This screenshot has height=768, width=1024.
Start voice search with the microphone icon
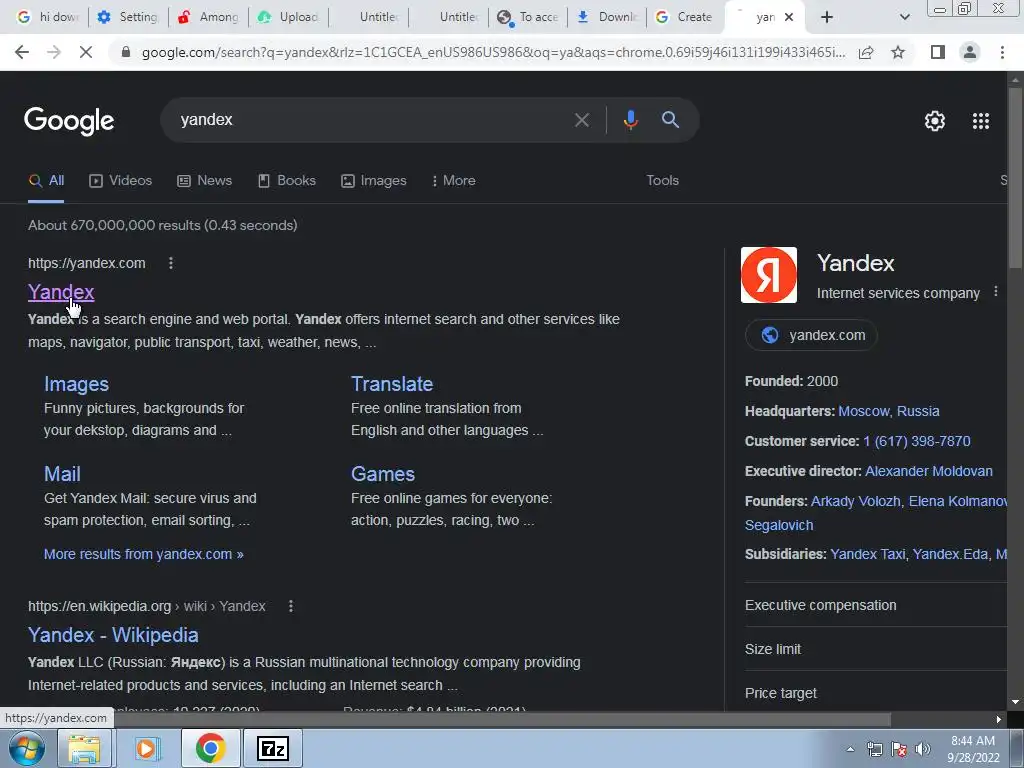630,120
